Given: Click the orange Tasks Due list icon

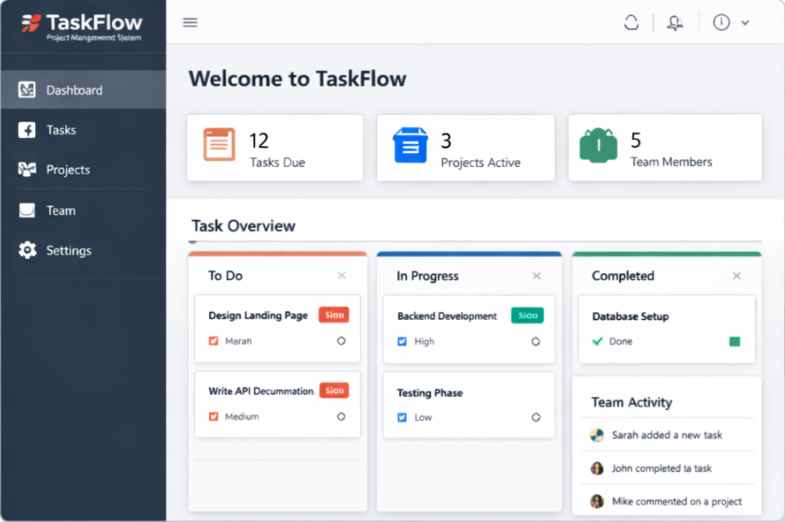Looking at the screenshot, I should (219, 145).
